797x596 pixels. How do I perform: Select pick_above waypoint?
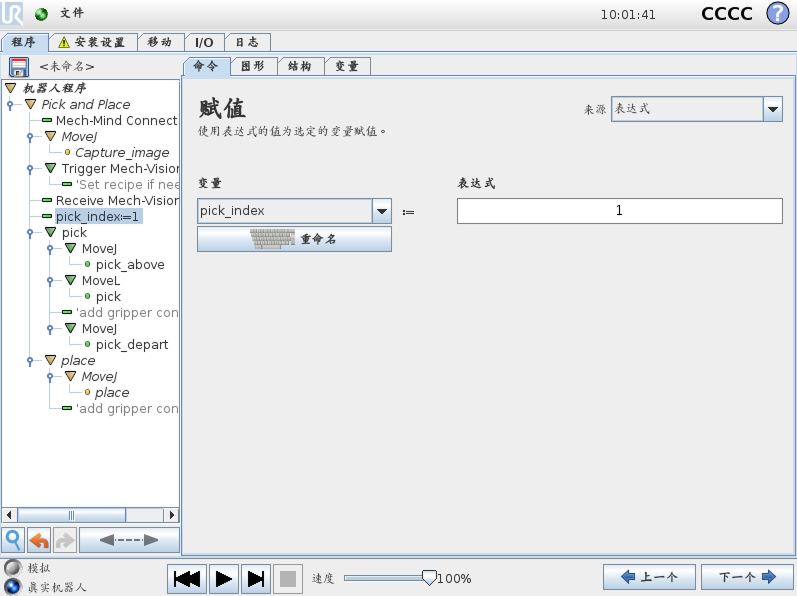[130, 264]
